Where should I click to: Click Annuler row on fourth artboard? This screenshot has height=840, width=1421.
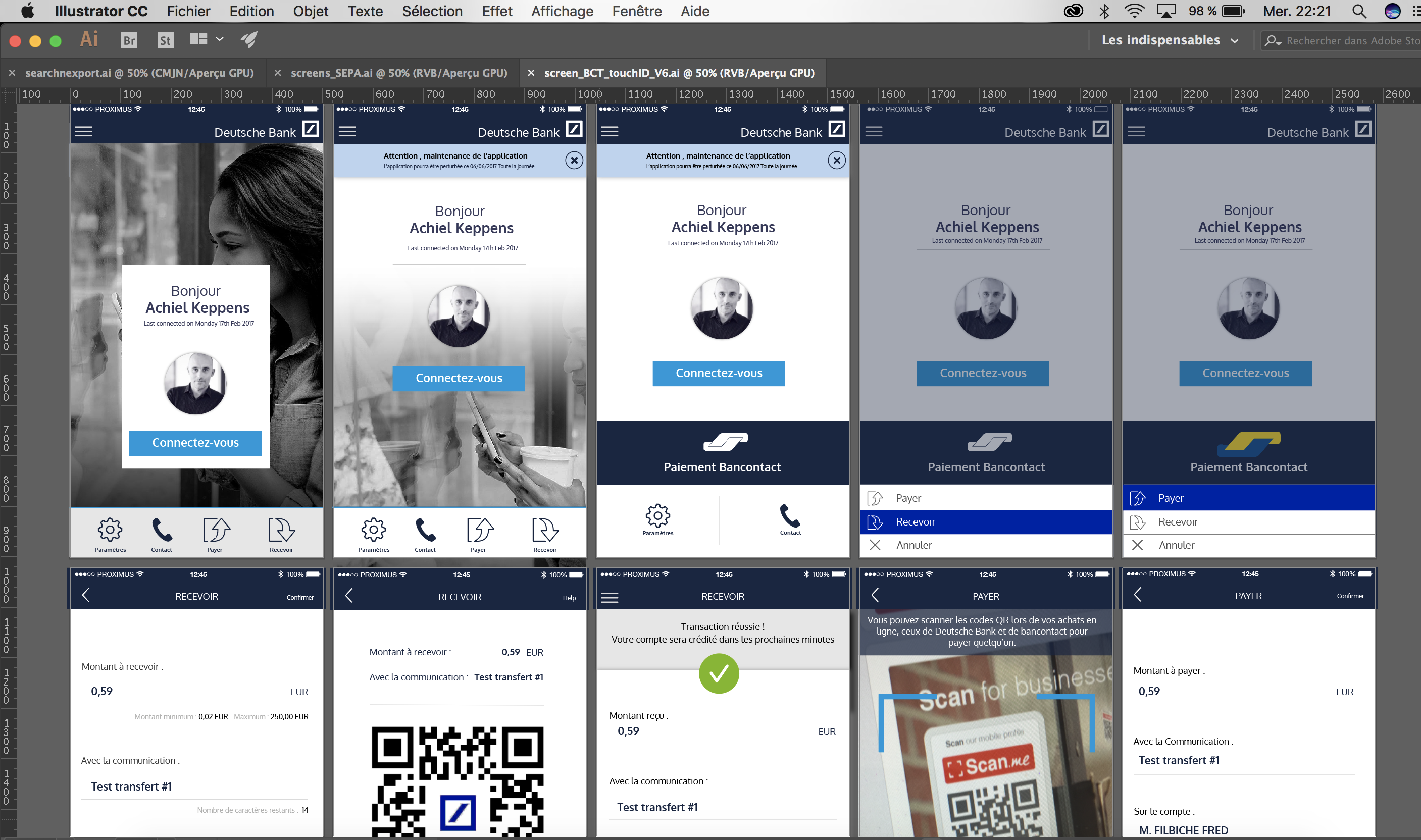point(986,545)
